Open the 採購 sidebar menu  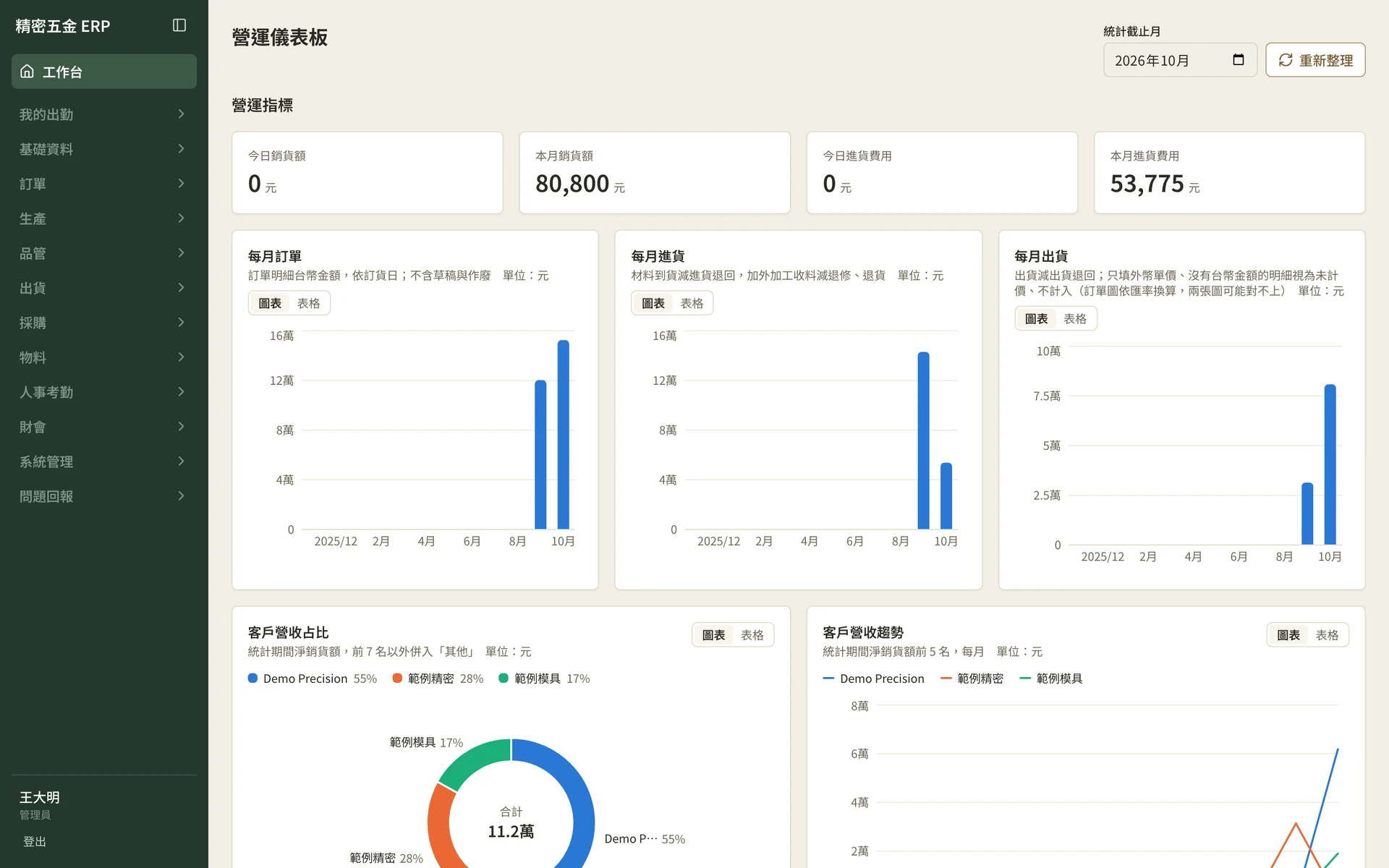point(104,323)
